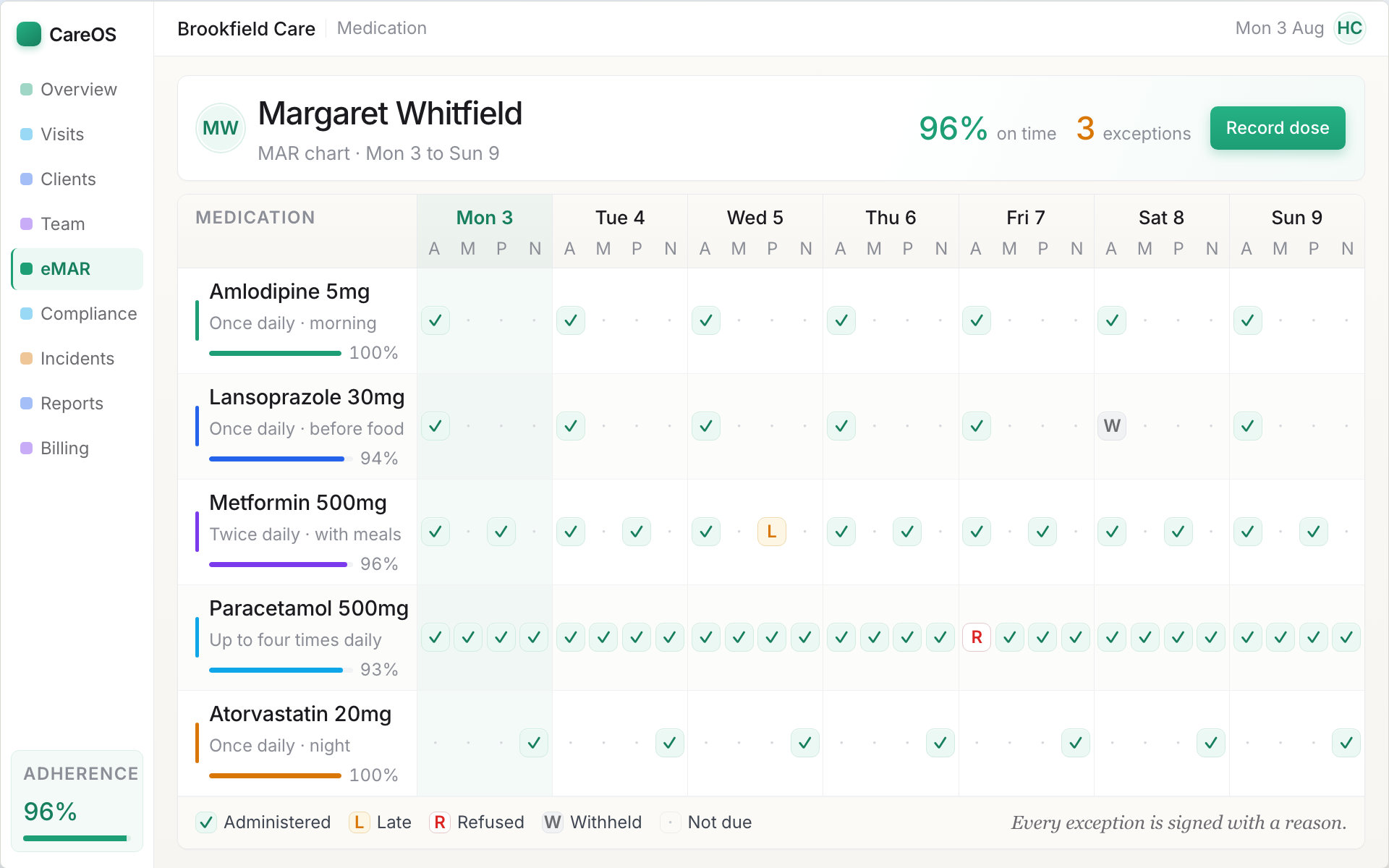Open the Metformin 500mg medication row label

coord(298,503)
